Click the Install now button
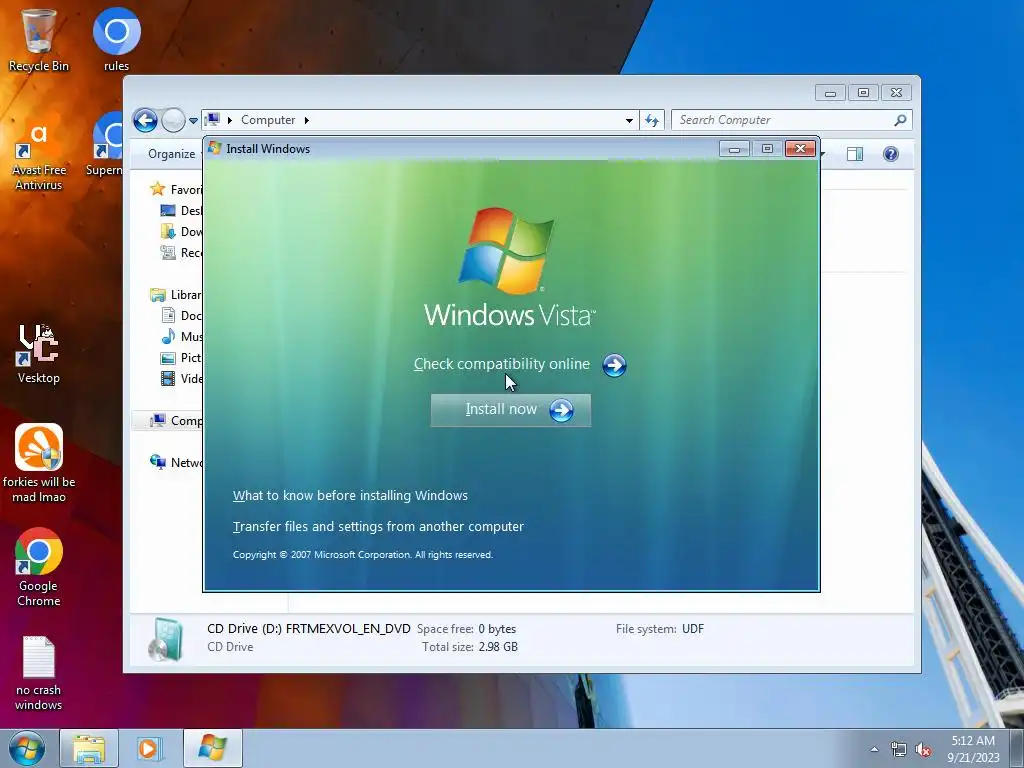Screen dimensions: 1024x768 pyautogui.click(x=511, y=410)
